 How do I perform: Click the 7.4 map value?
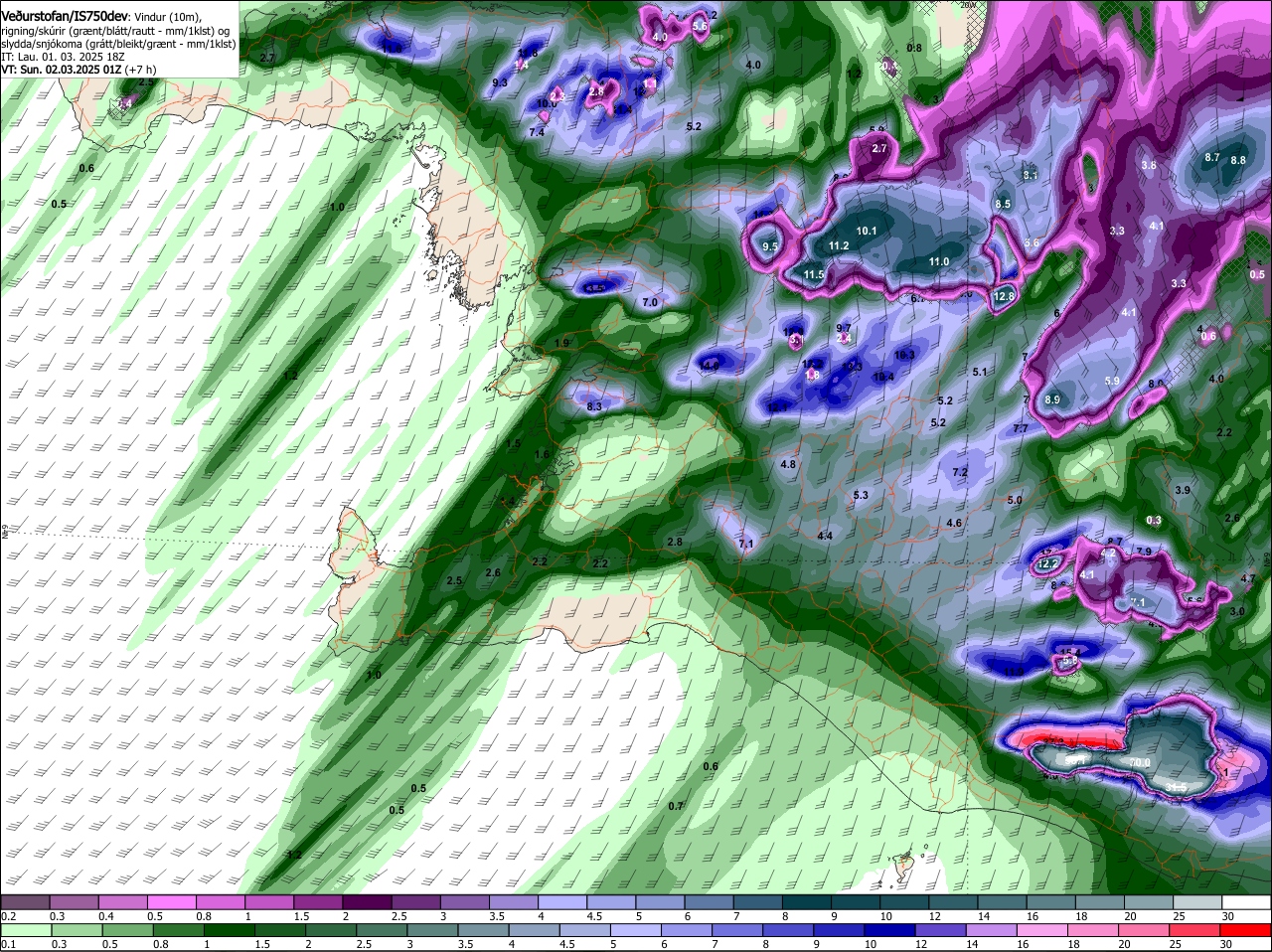coord(538,131)
